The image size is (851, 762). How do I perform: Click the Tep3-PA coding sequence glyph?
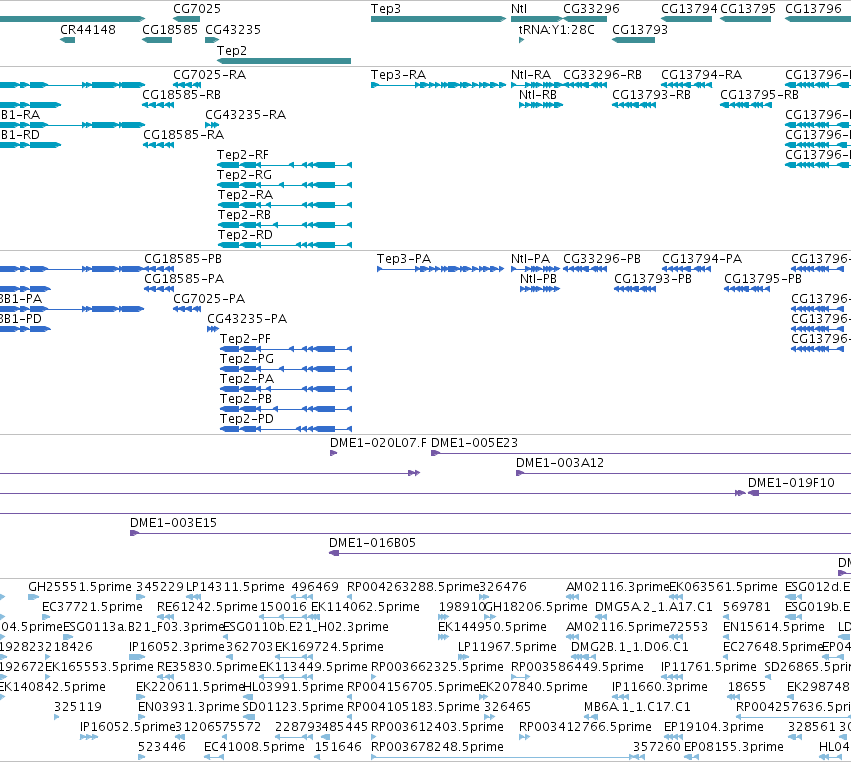441,269
